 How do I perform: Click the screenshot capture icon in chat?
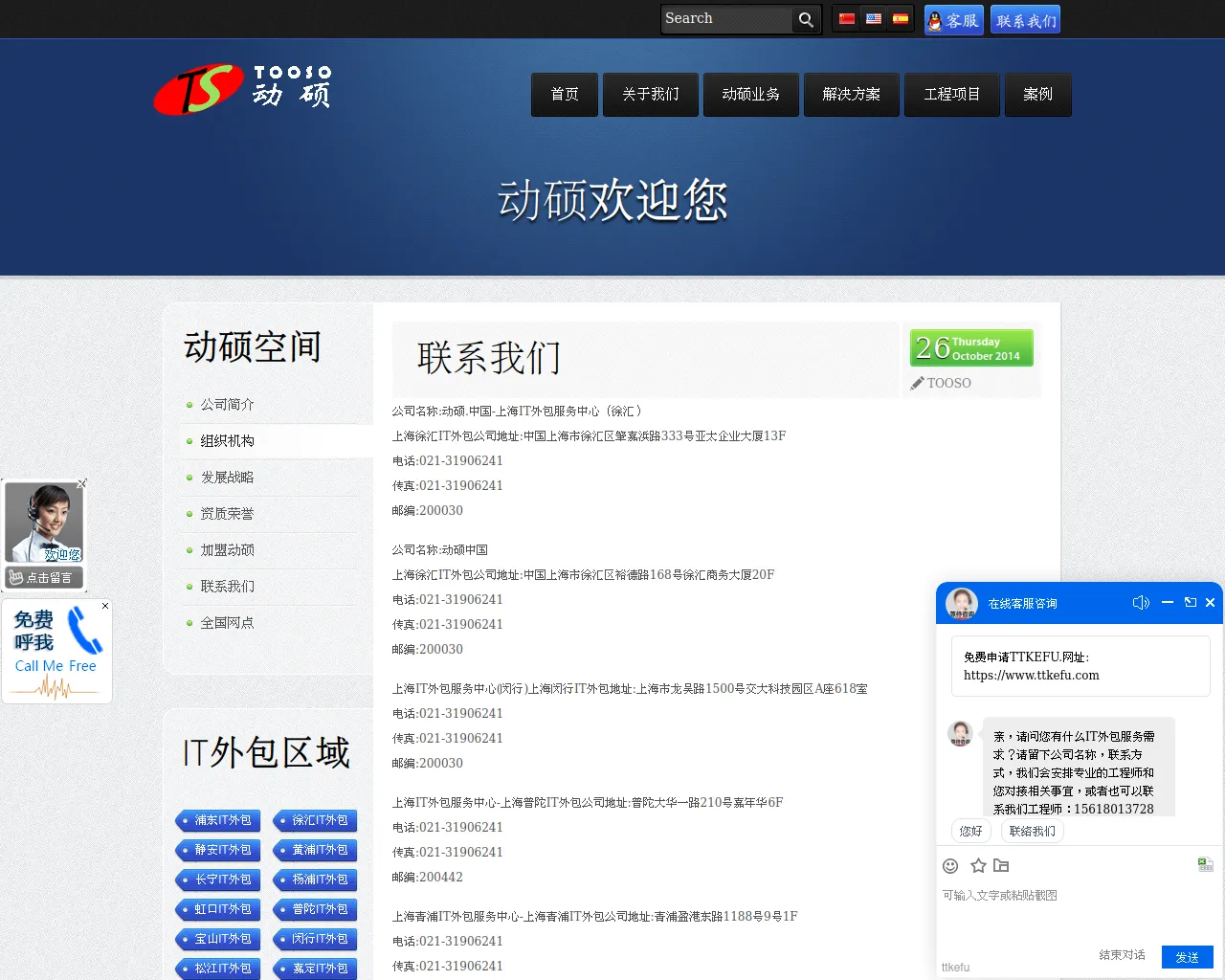[x=1204, y=864]
